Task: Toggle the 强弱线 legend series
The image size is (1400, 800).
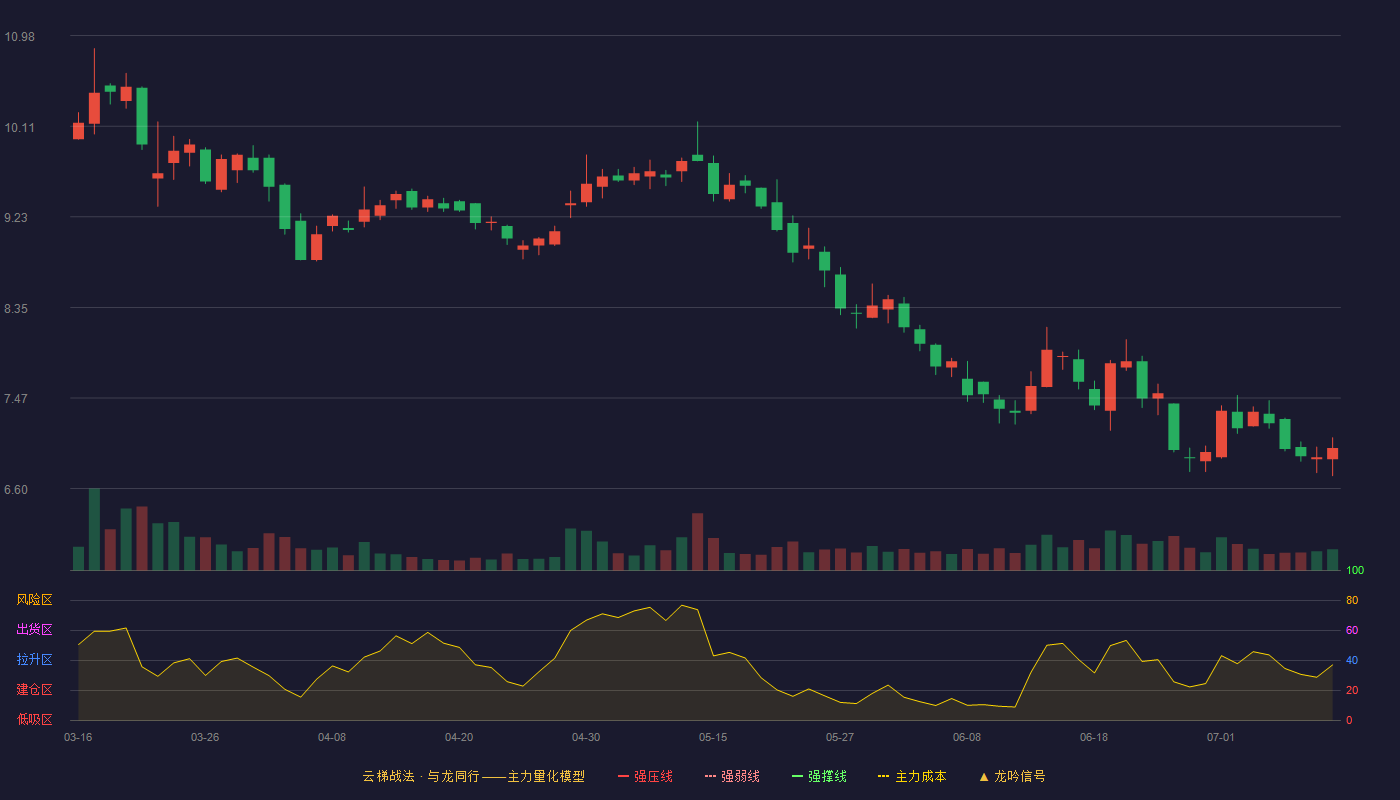Action: pos(732,776)
